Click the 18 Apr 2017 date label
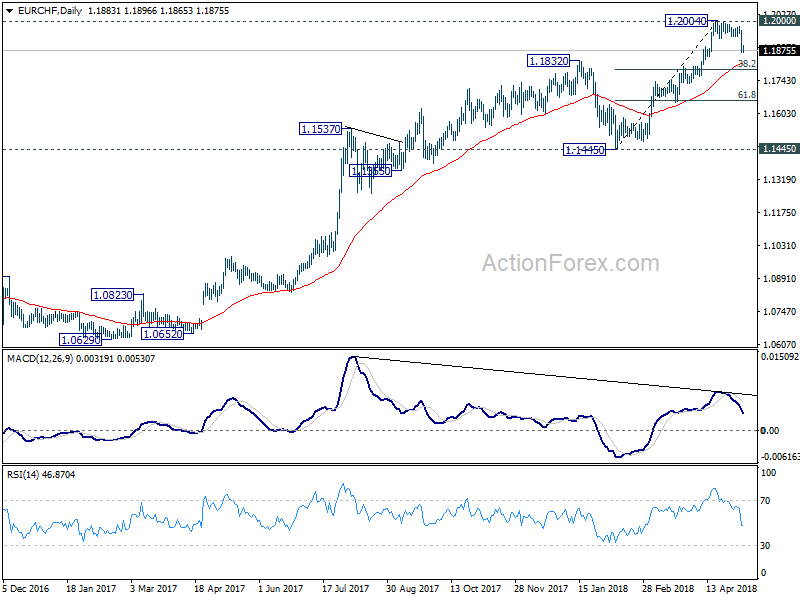 pyautogui.click(x=219, y=588)
